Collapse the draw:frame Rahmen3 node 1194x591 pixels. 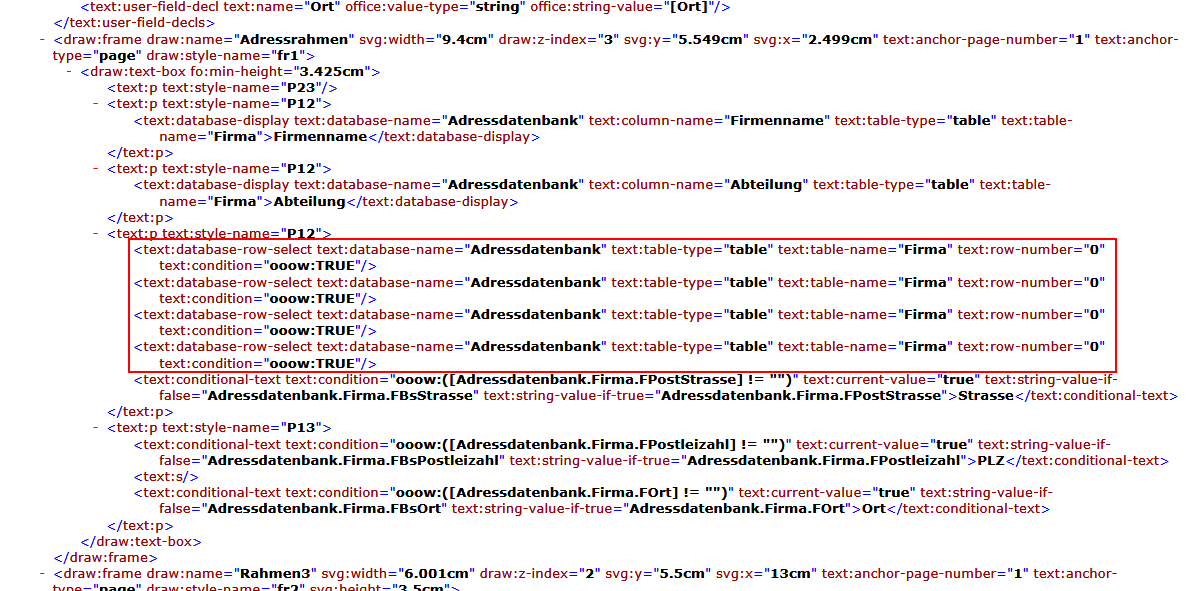[x=43, y=574]
